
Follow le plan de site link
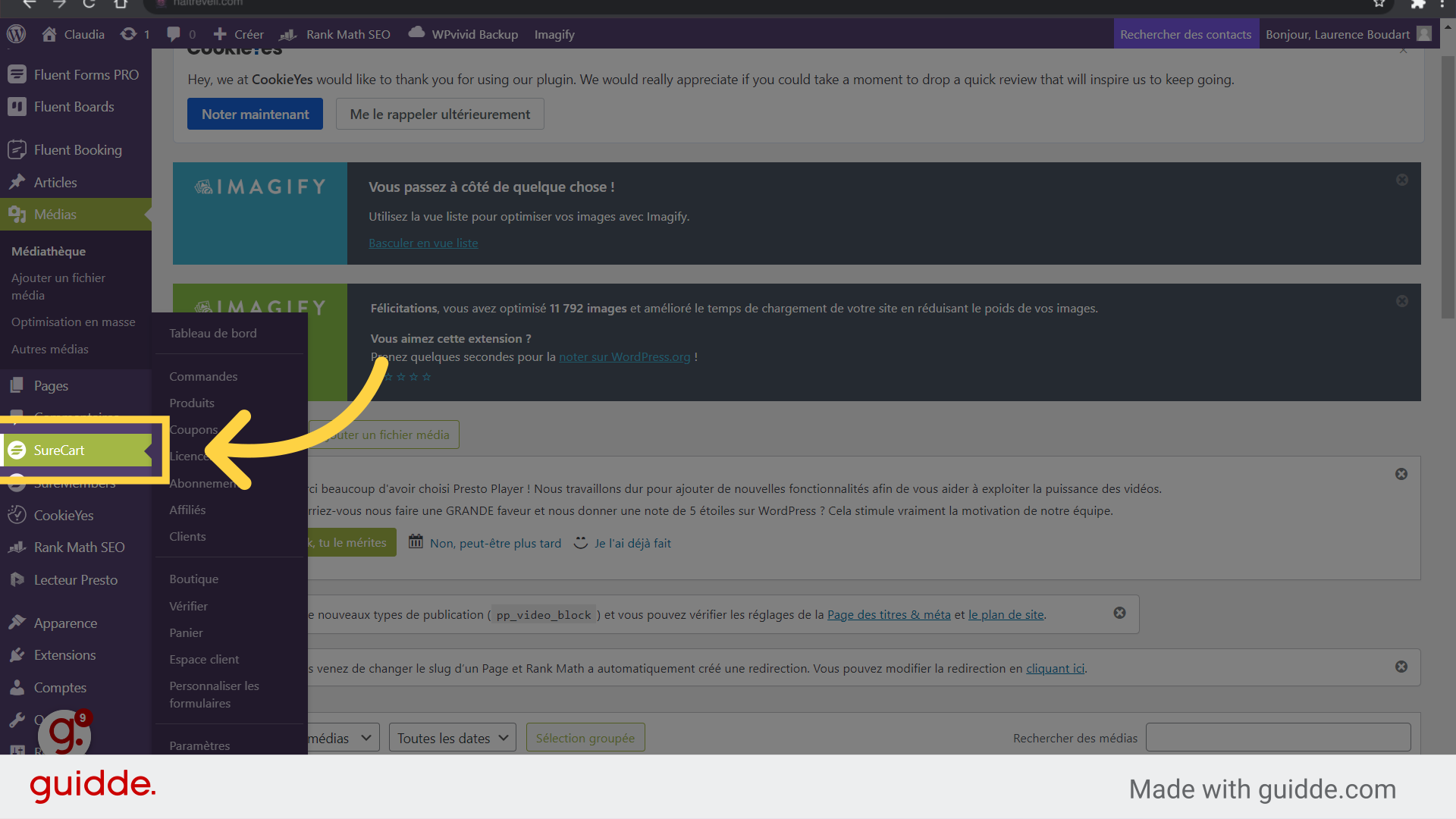coord(1006,614)
